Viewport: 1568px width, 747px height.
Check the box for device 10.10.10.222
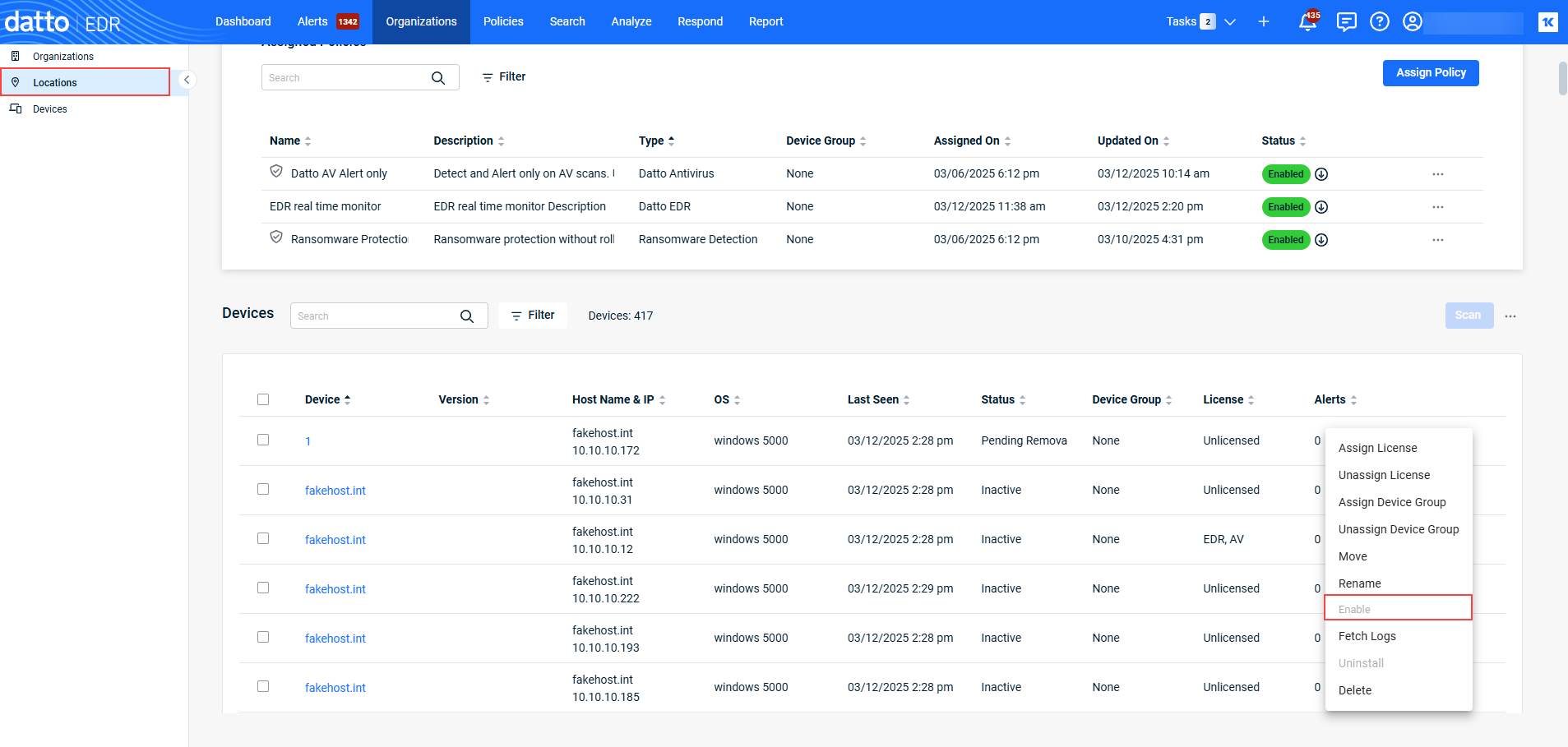[x=263, y=588]
